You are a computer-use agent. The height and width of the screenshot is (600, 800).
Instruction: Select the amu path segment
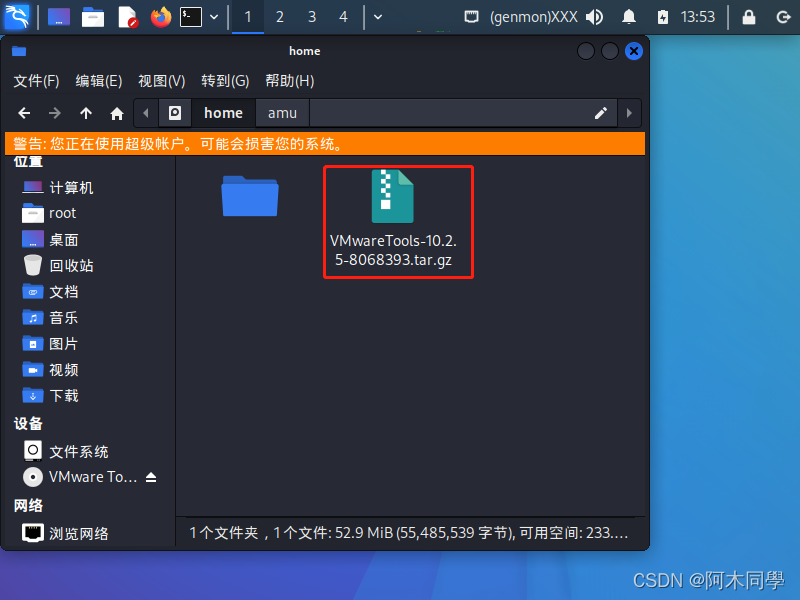pyautogui.click(x=282, y=113)
